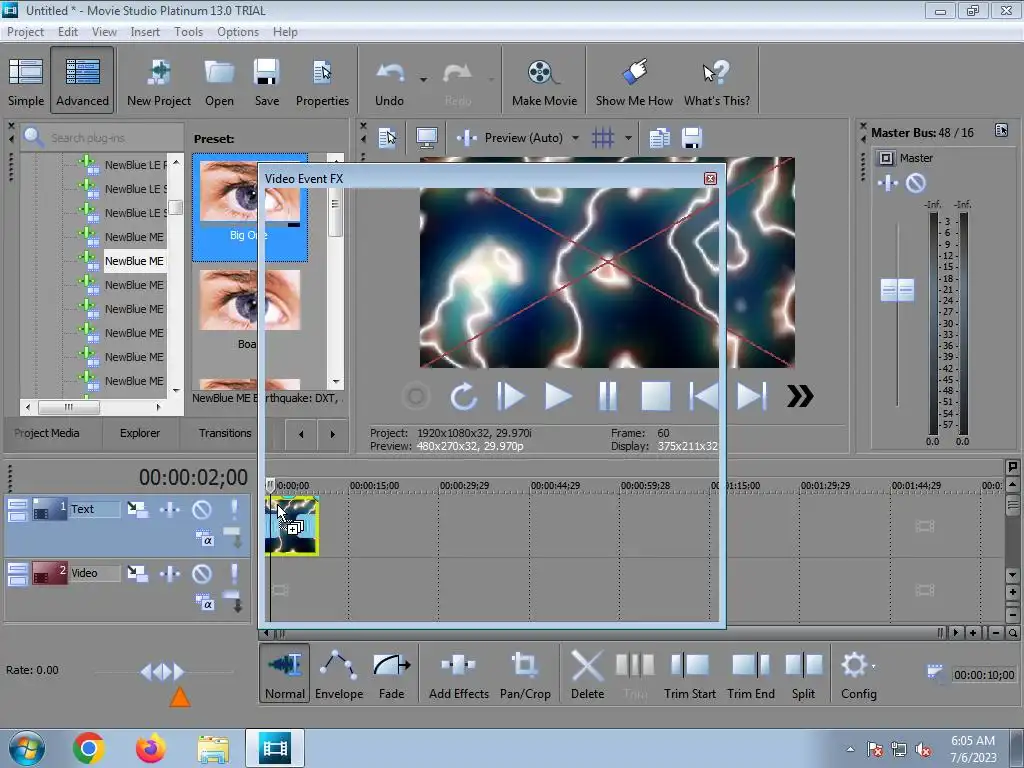Open Preview (Auto) quality dropdown
1024x768 pixels.
pyautogui.click(x=575, y=138)
